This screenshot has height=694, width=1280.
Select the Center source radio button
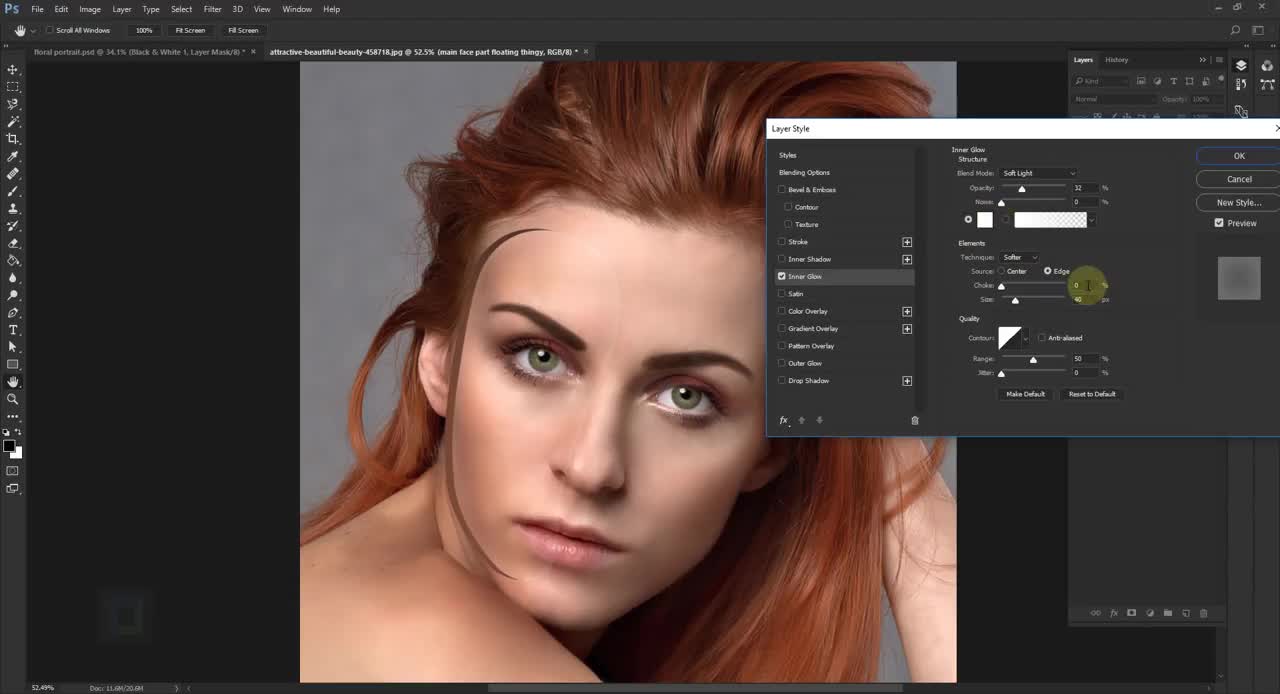tap(1001, 271)
